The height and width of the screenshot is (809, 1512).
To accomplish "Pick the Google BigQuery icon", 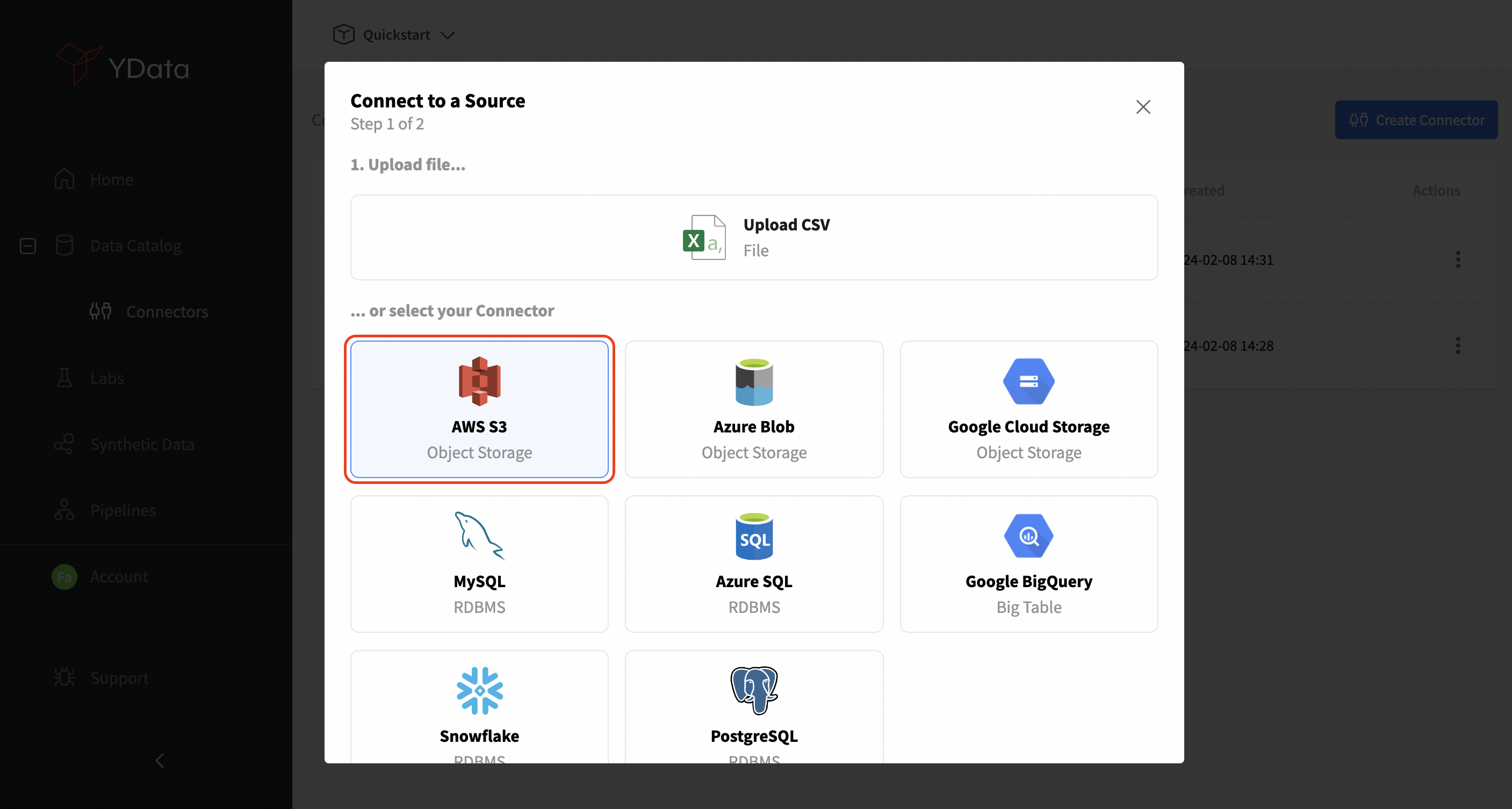I will (1028, 536).
